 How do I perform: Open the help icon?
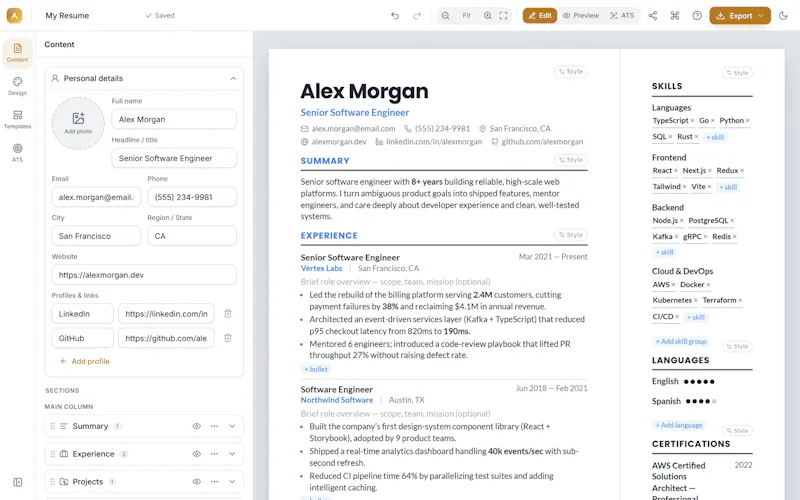697,16
